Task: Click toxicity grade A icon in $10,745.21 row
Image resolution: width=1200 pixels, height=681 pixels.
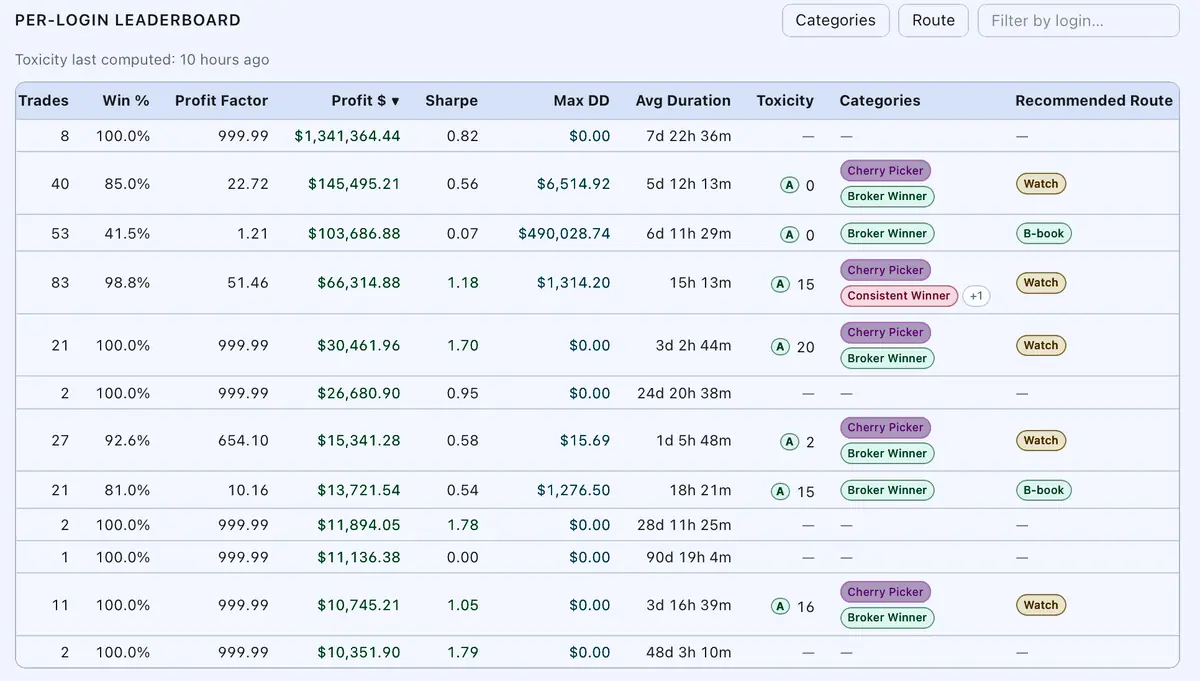Action: pyautogui.click(x=781, y=606)
